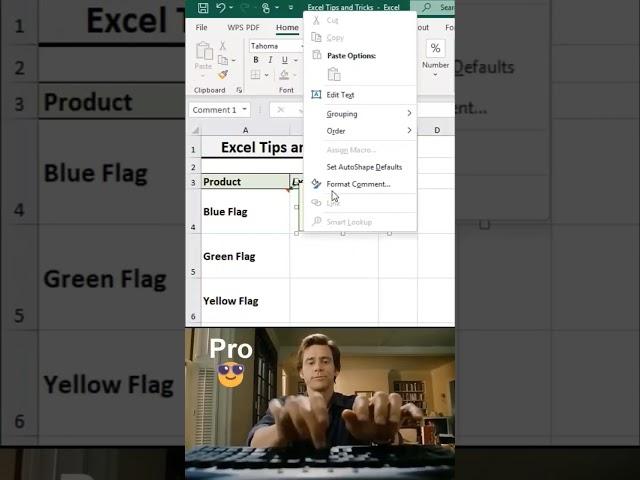The width and height of the screenshot is (640, 480).
Task: Click the Borders icon in Font group
Action: click(256, 74)
